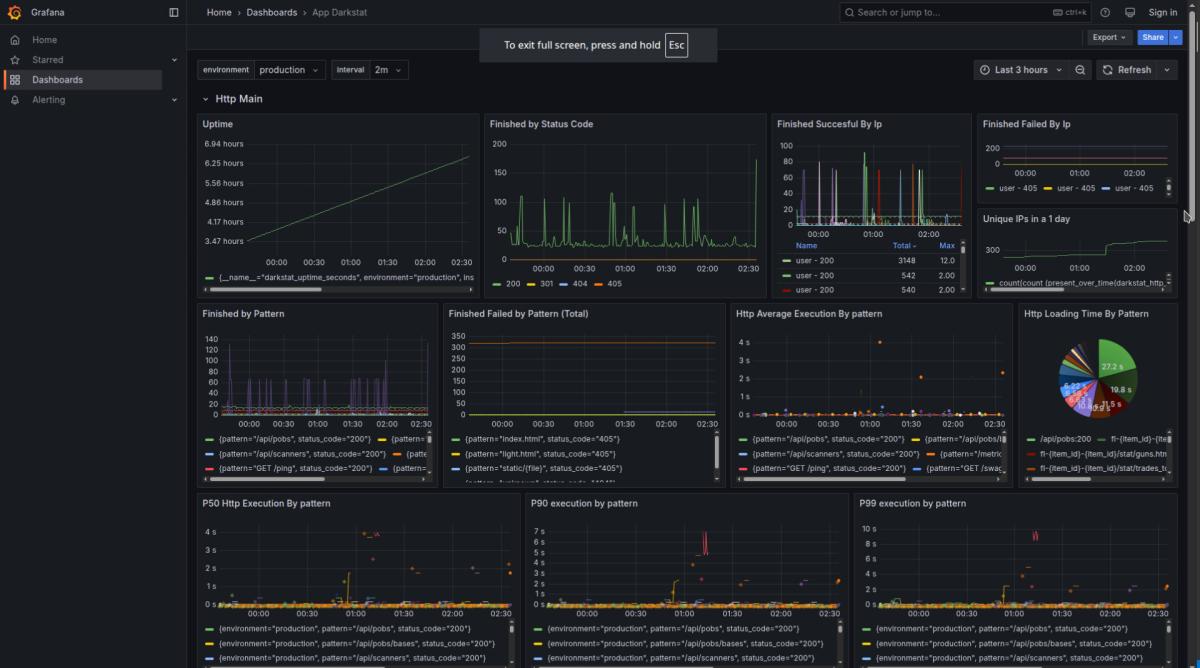Open the refresh interval dropdown arrow
Screen dimensions: 1200x668
[1167, 70]
